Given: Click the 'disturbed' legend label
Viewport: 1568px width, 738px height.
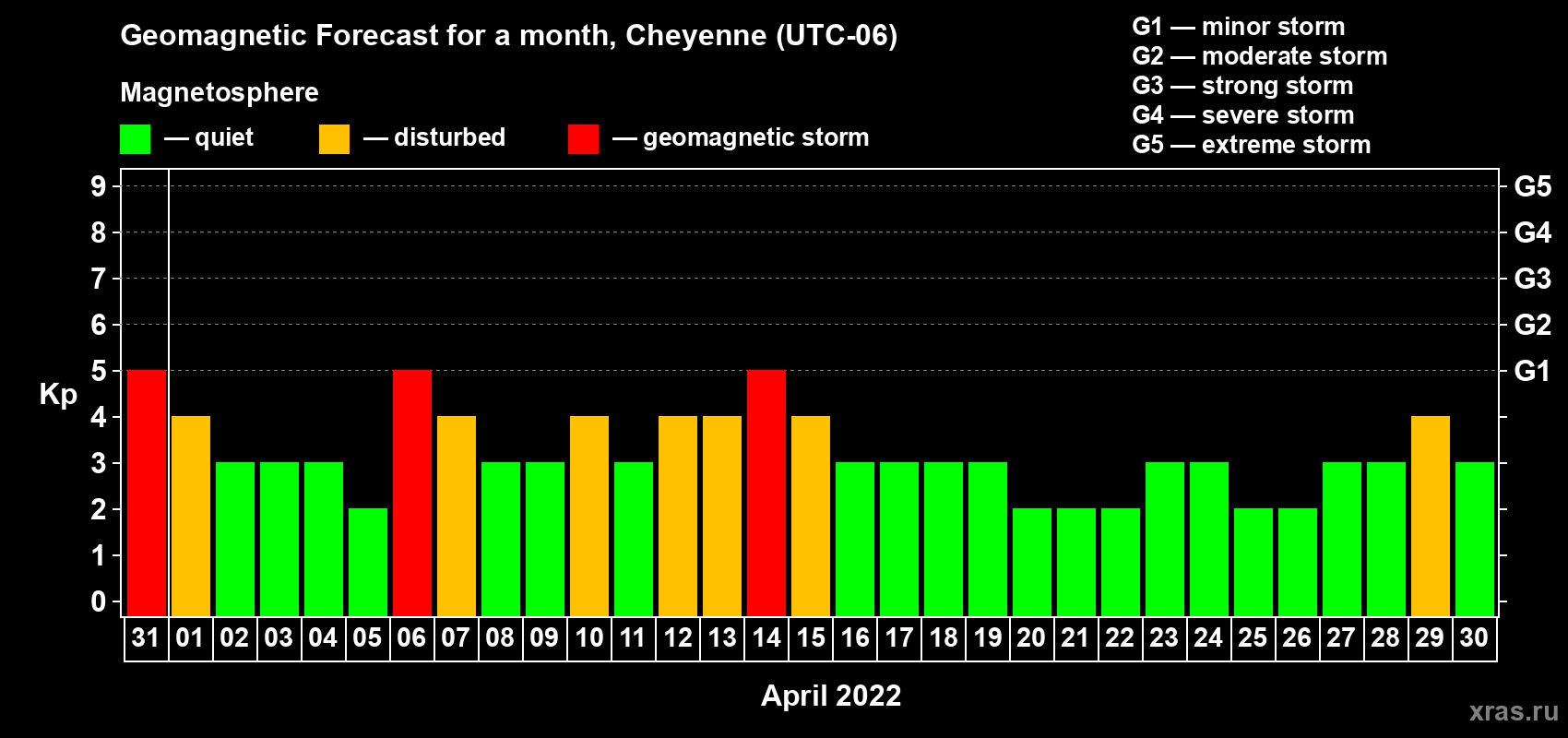Looking at the screenshot, I should tap(449, 137).
